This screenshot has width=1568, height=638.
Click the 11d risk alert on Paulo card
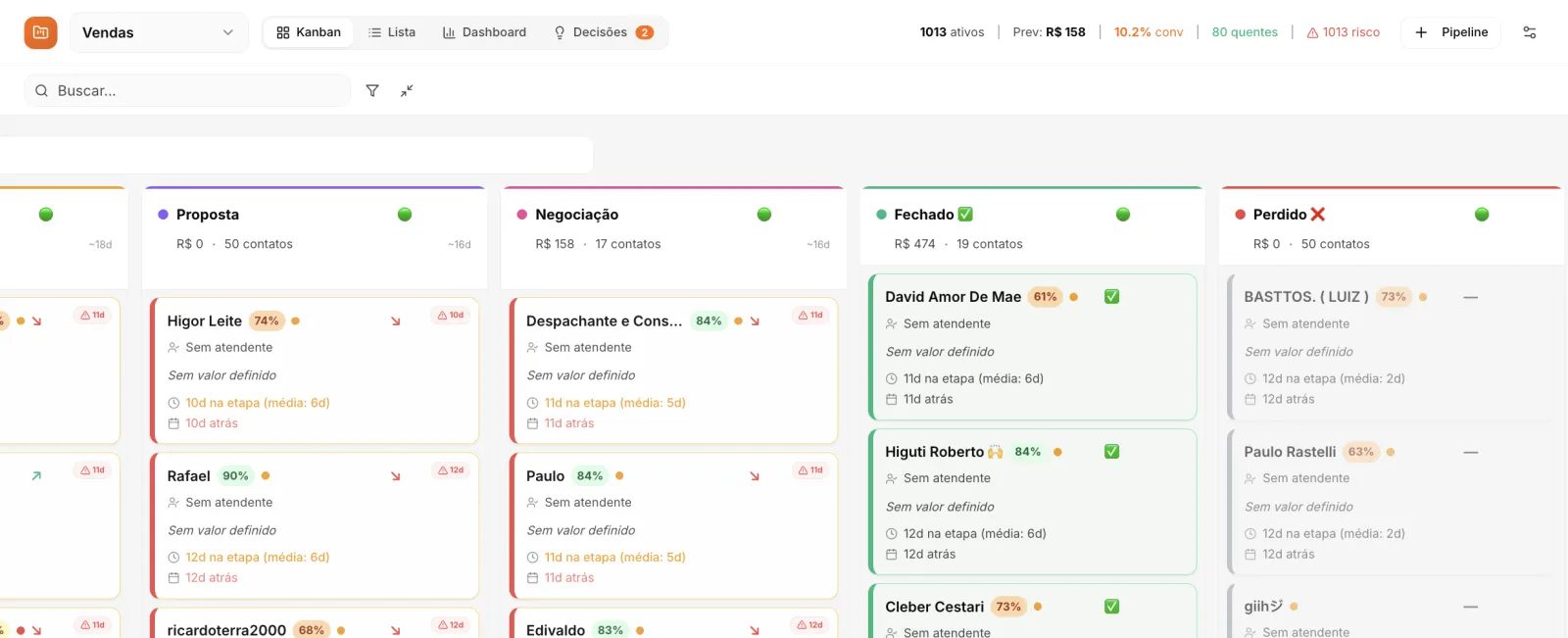point(809,470)
